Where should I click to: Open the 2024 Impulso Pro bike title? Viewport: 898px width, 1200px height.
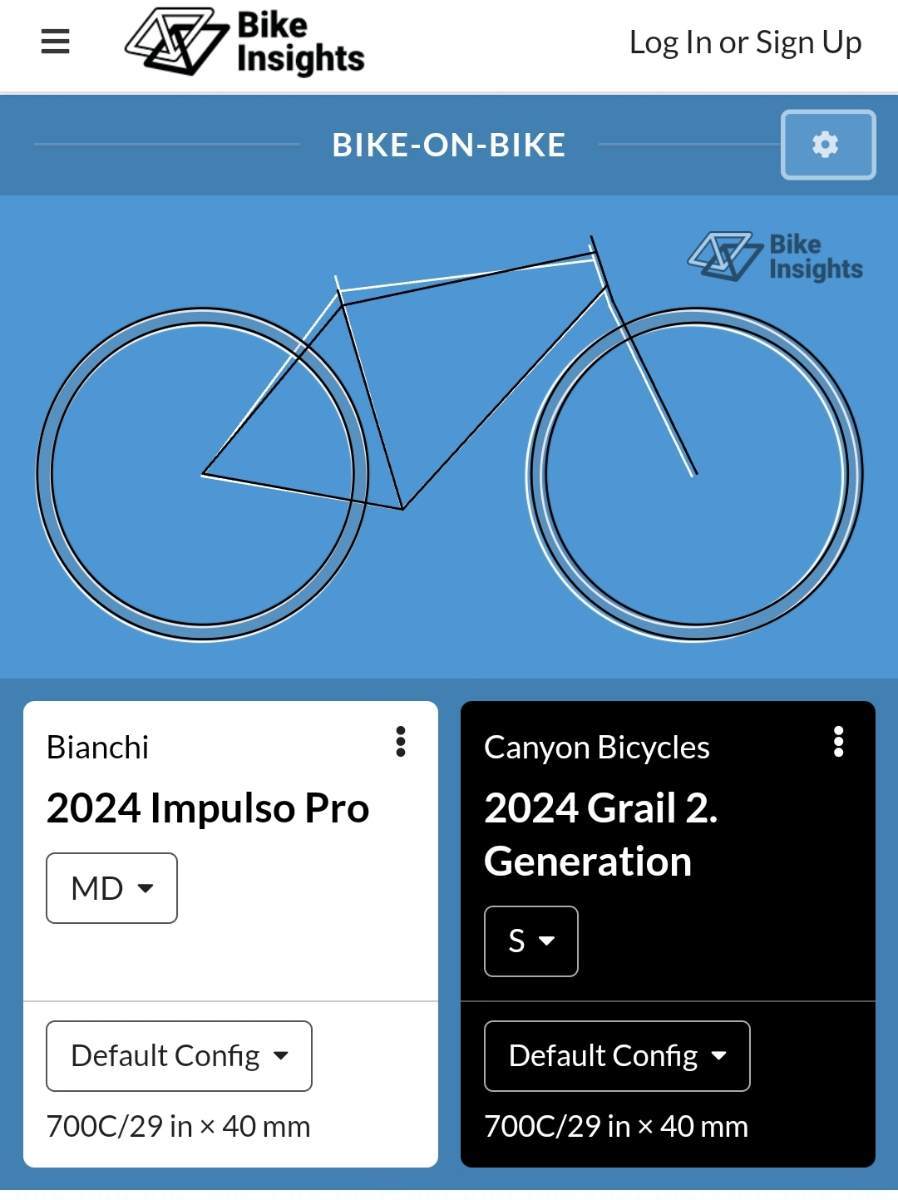208,808
